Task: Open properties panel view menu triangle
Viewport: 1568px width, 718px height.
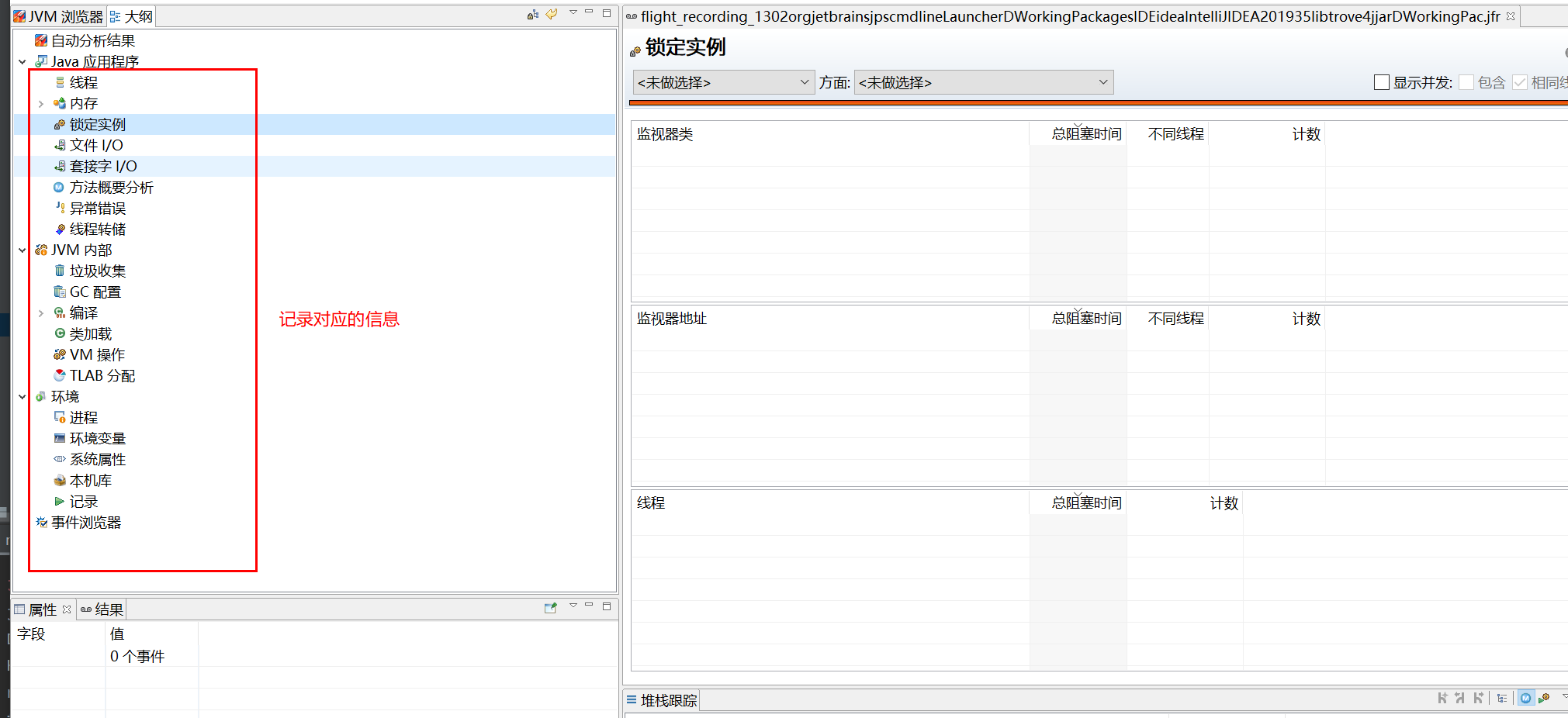Action: pyautogui.click(x=573, y=606)
